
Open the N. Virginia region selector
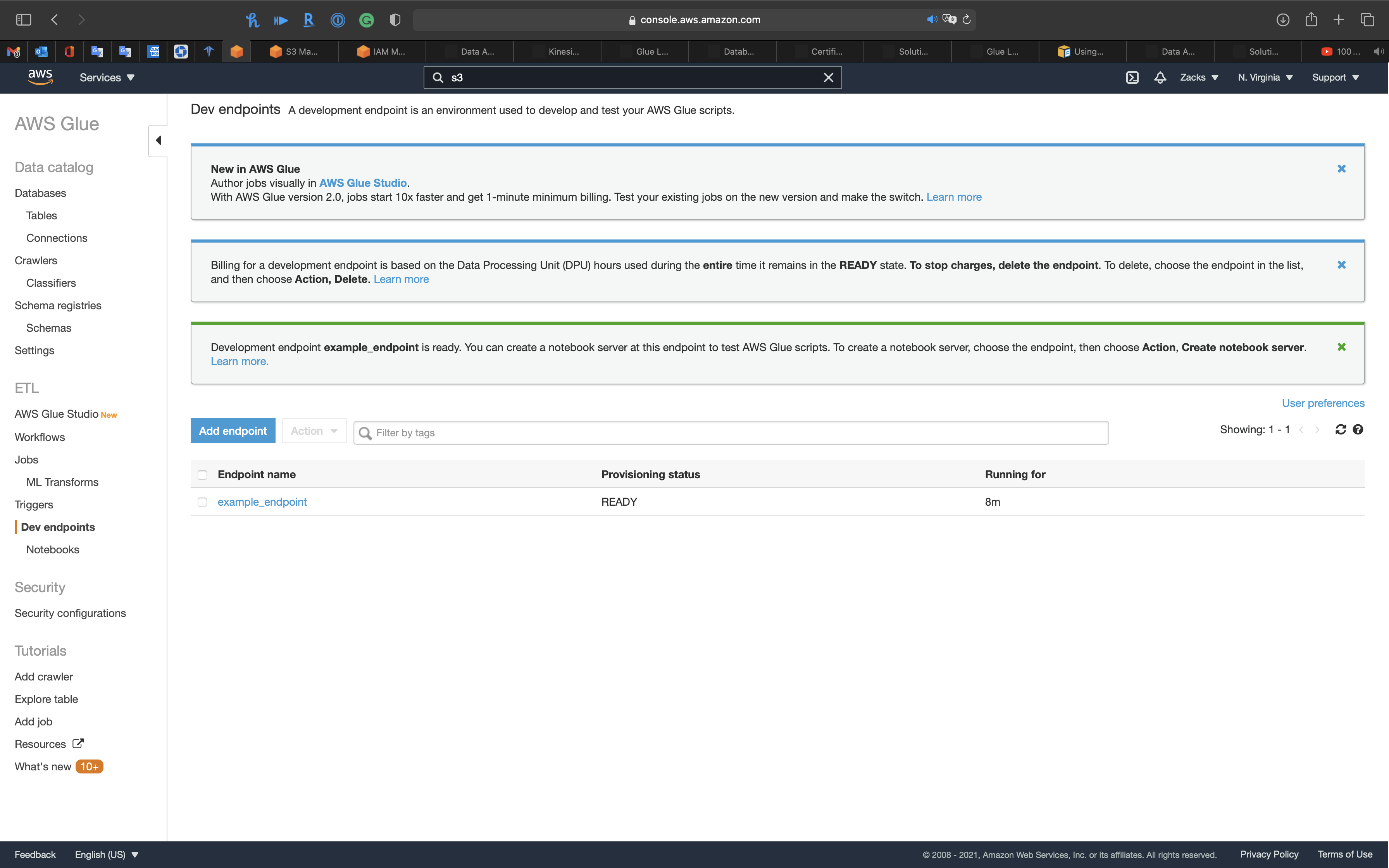pos(1265,77)
